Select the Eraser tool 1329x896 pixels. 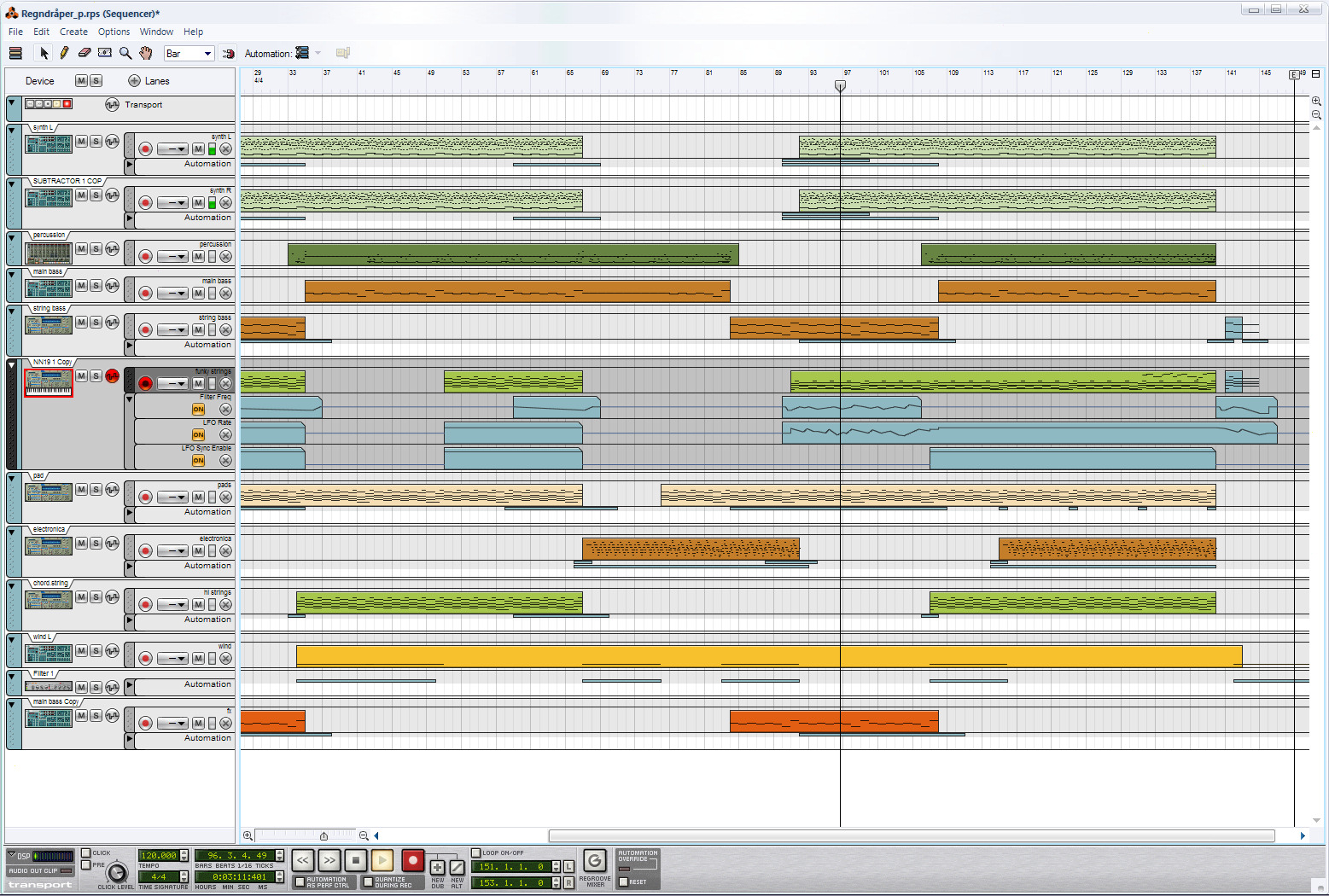coord(84,53)
